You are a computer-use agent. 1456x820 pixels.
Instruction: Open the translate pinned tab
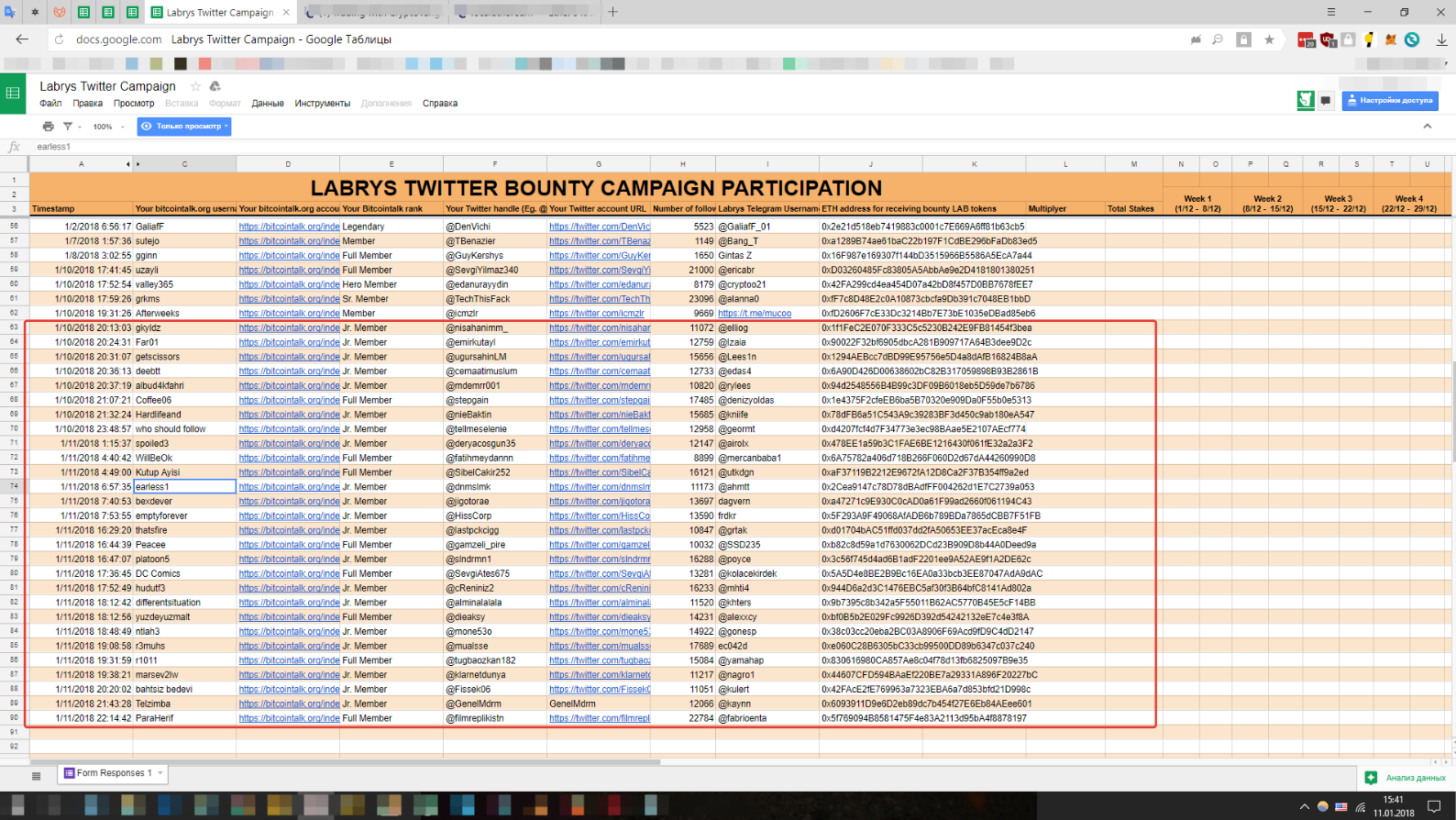[x=9, y=12]
